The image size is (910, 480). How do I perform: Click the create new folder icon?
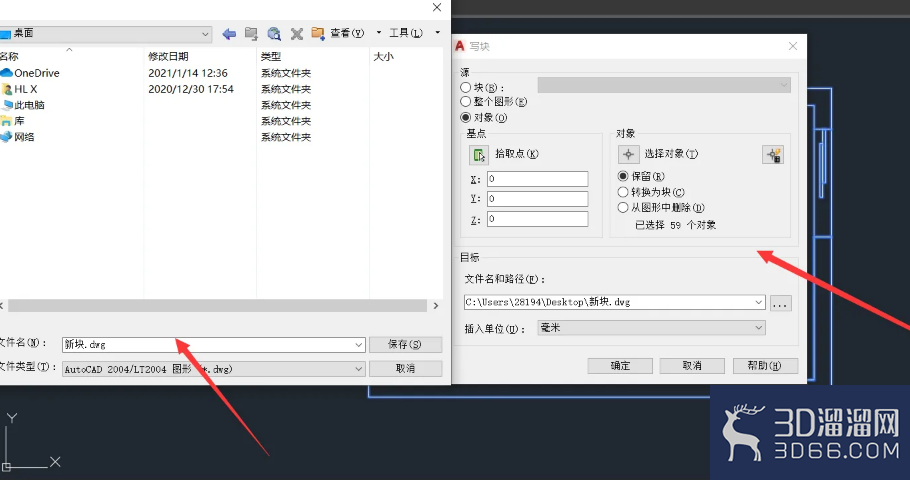point(317,33)
